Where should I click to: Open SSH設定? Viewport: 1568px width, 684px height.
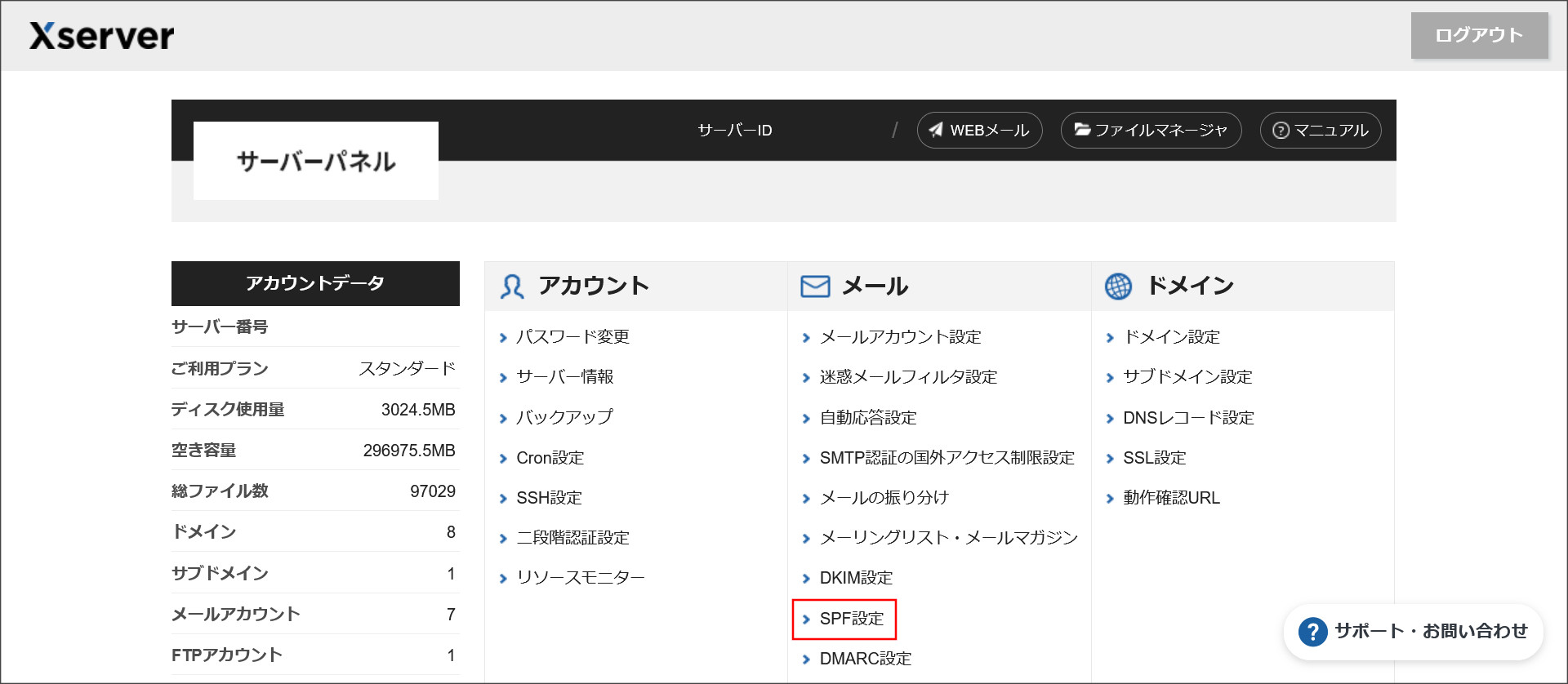click(x=549, y=498)
